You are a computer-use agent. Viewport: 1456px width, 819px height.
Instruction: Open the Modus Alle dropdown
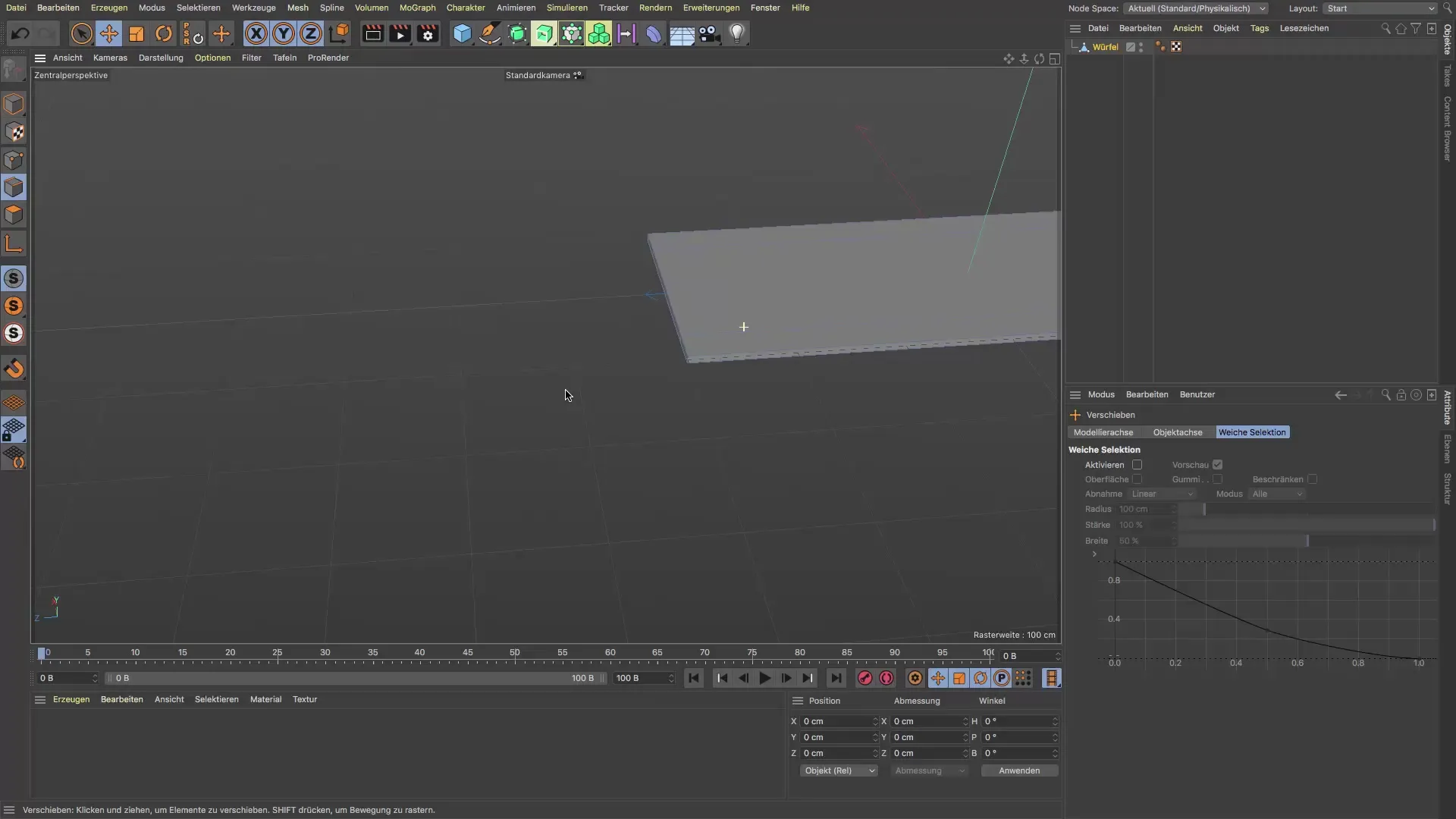1277,494
